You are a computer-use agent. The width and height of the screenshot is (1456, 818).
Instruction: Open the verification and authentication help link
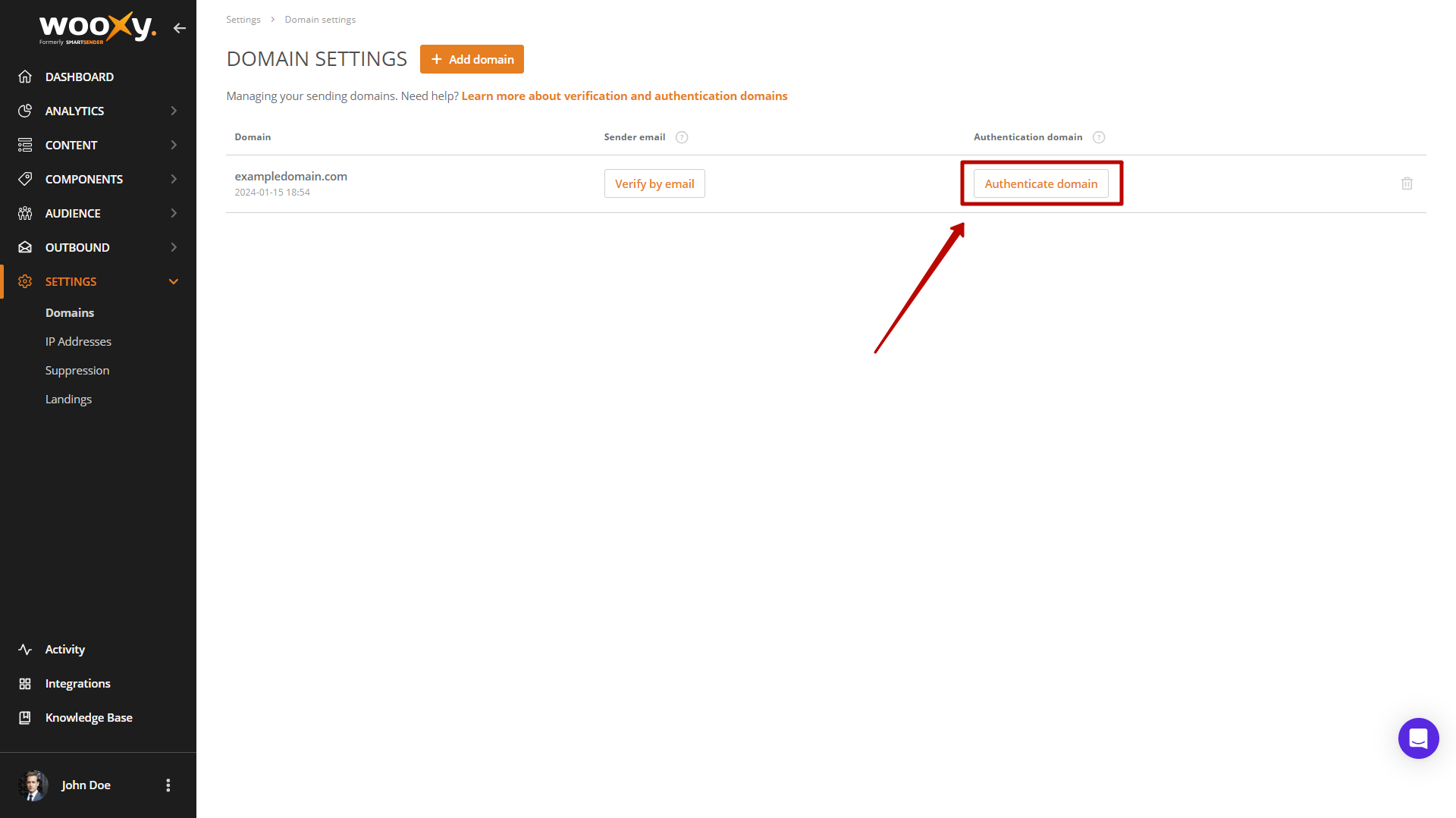pyautogui.click(x=624, y=96)
